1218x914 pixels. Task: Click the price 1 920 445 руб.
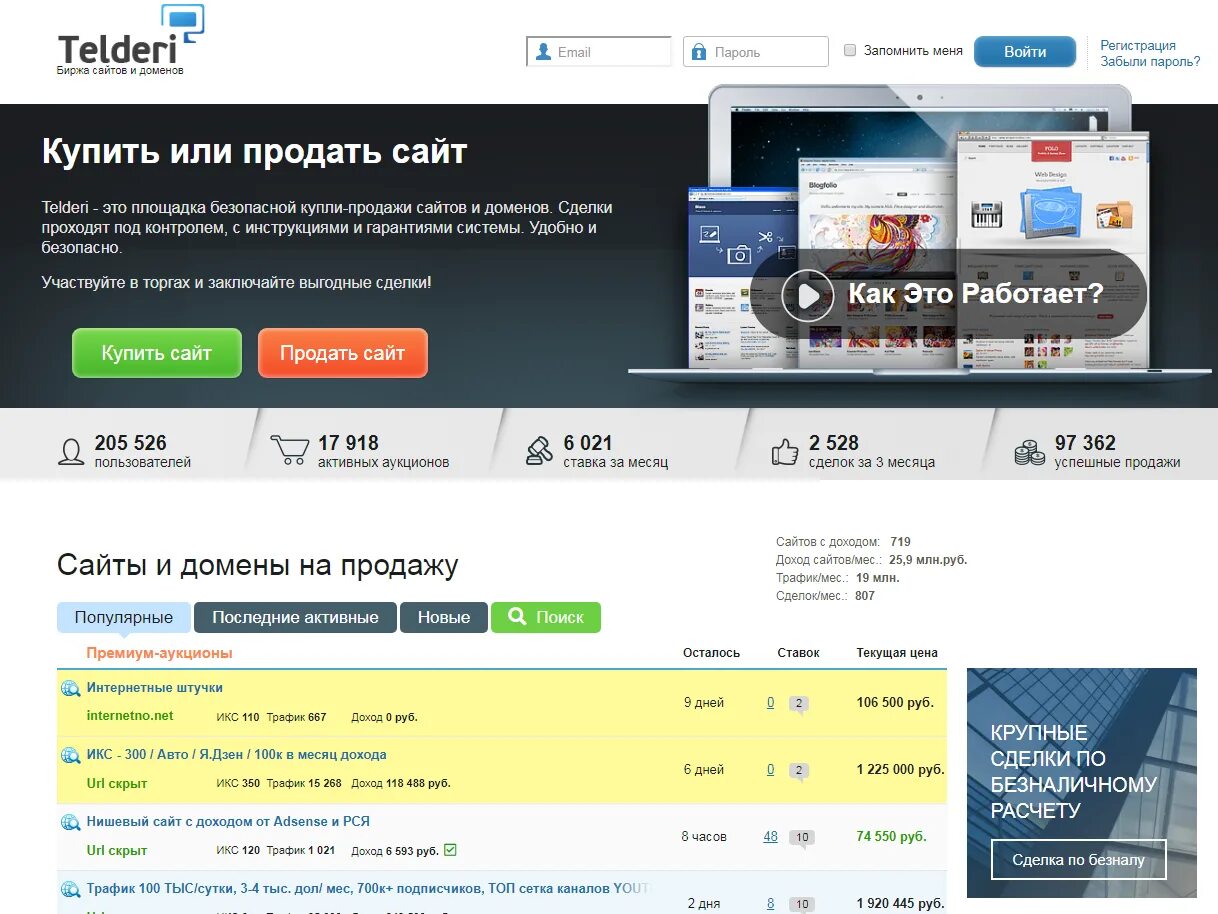coord(900,904)
